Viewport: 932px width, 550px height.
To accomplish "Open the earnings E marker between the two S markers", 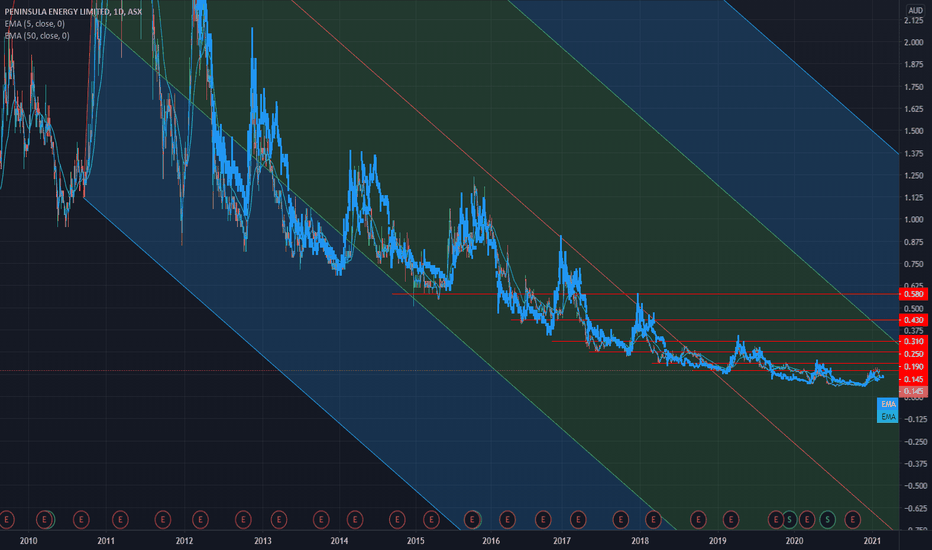I will pos(807,520).
